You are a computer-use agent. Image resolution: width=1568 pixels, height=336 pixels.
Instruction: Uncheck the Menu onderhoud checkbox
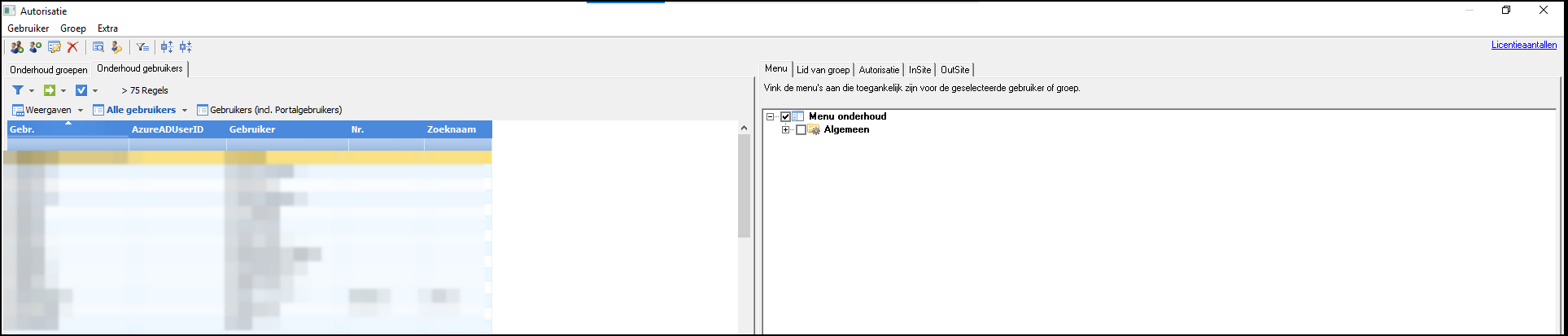tap(785, 117)
